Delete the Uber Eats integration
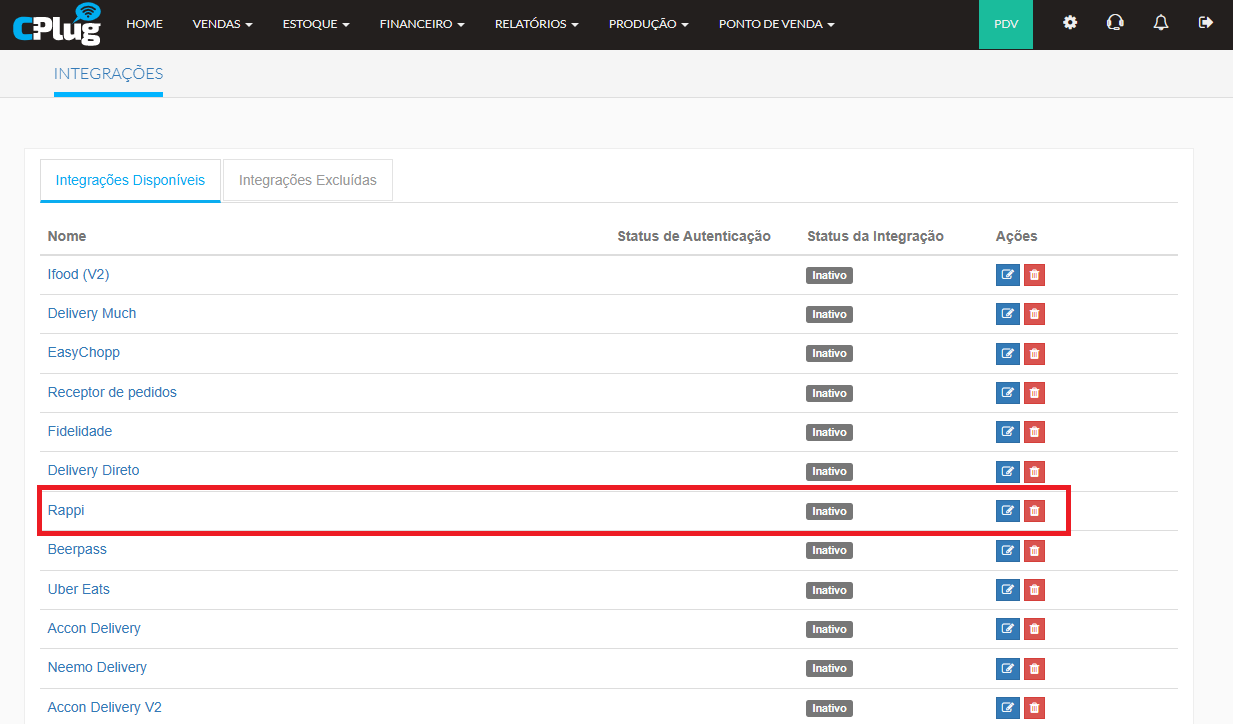 (1034, 590)
